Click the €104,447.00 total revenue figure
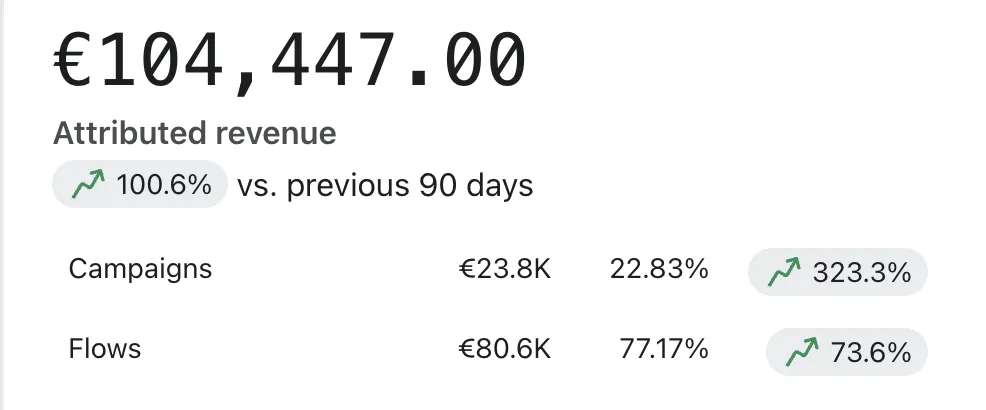This screenshot has width=986, height=410. coord(289,62)
